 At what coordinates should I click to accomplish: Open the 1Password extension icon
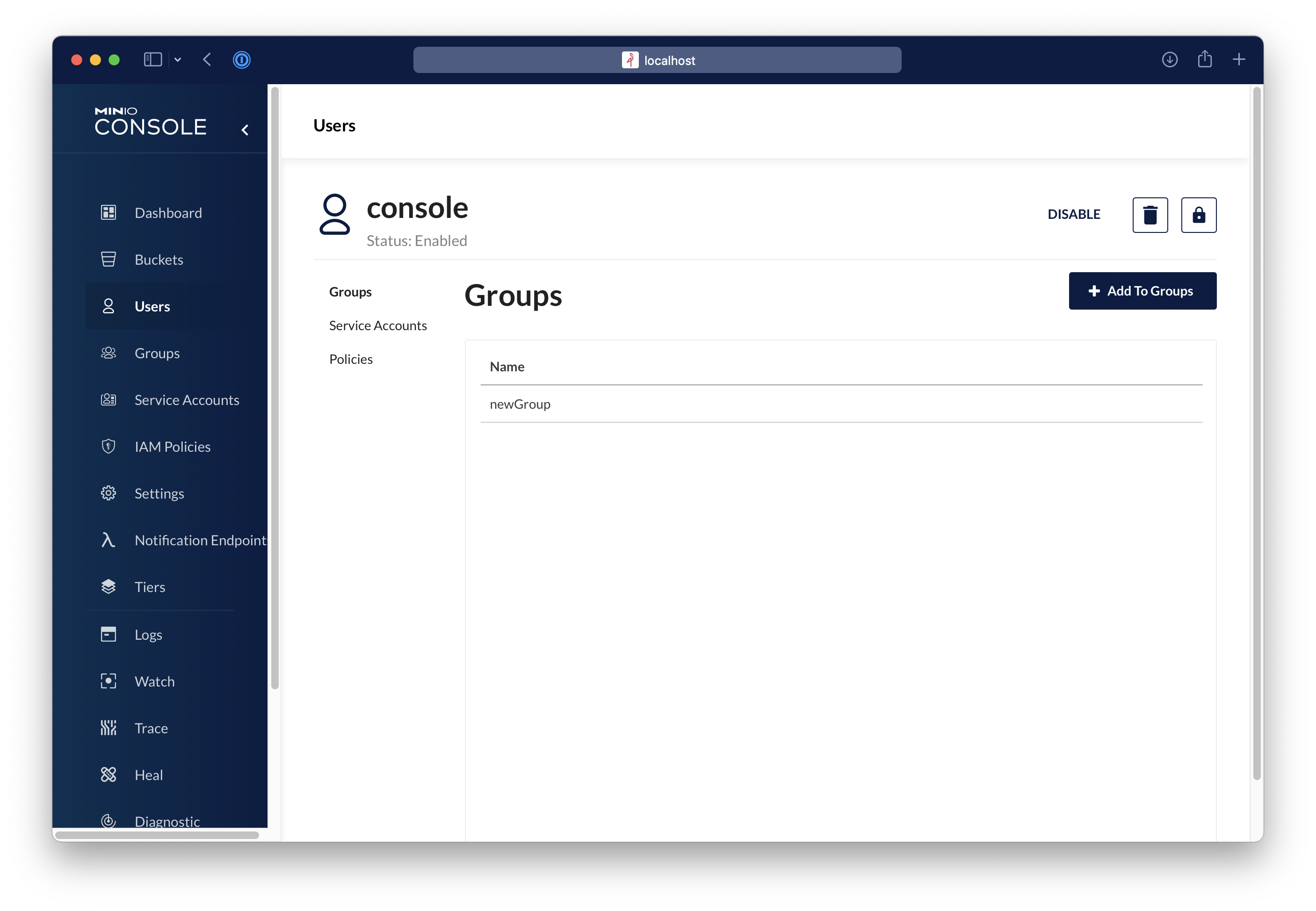pos(241,60)
